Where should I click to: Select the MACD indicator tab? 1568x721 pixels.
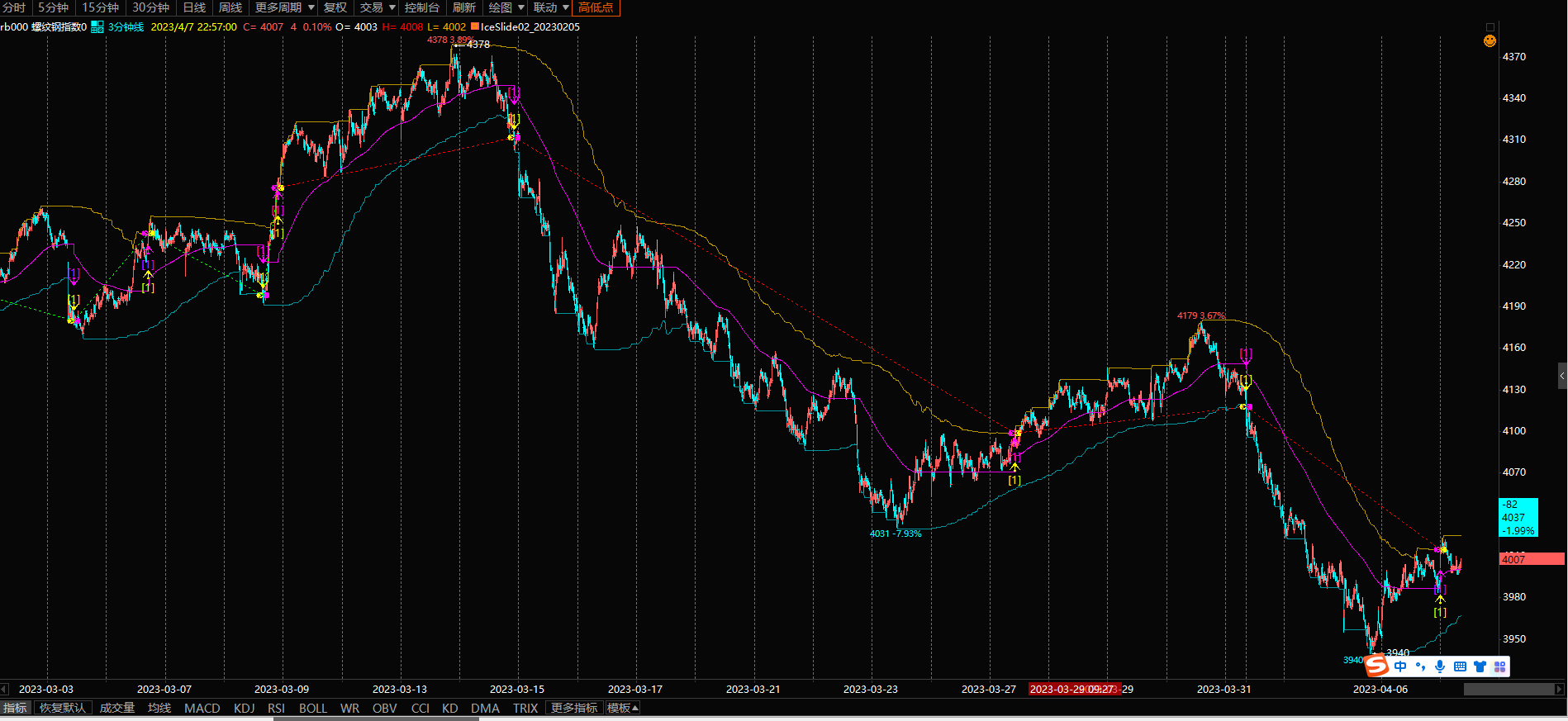click(202, 708)
